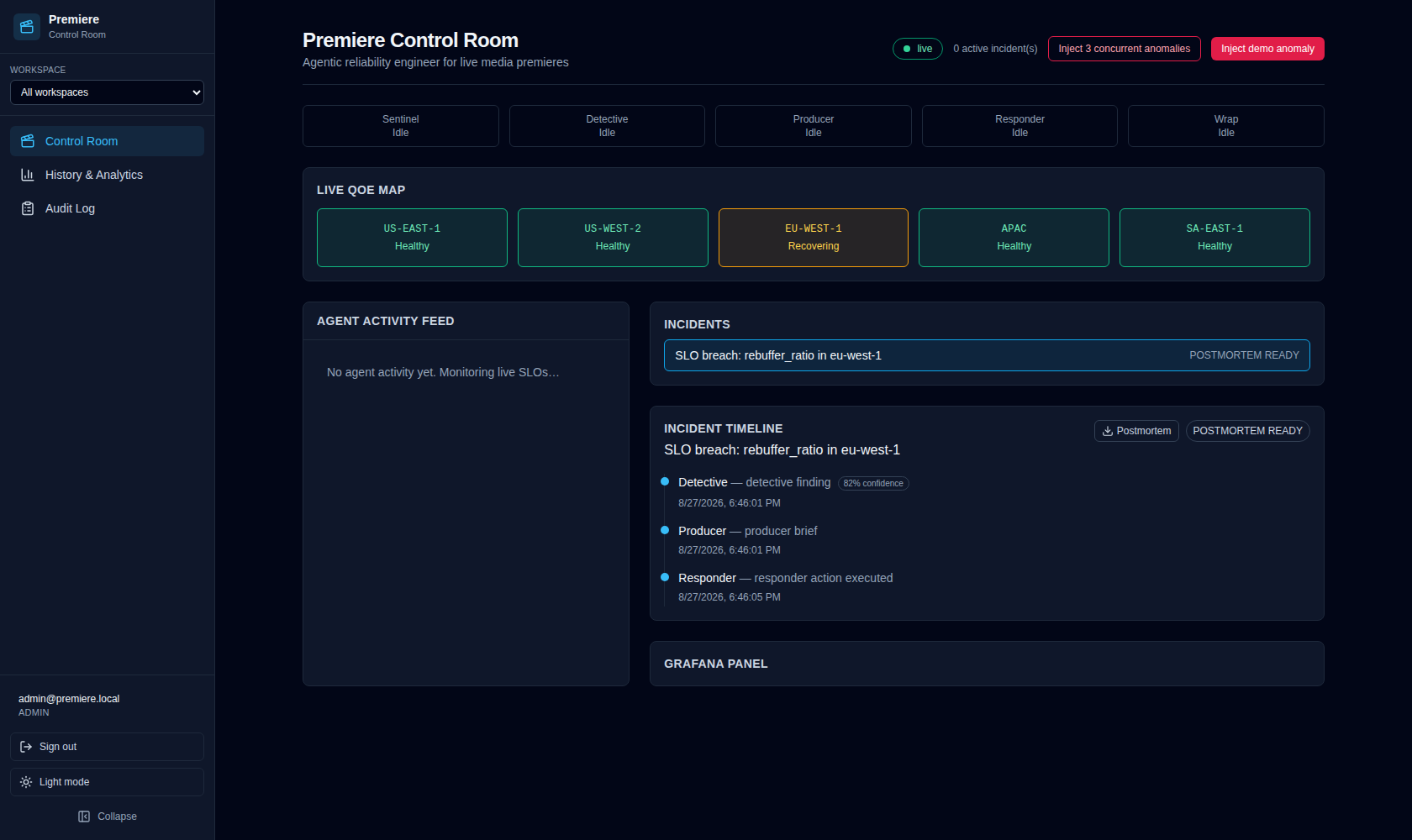The height and width of the screenshot is (840, 1412).
Task: Select the Producer agent card
Action: [814, 126]
